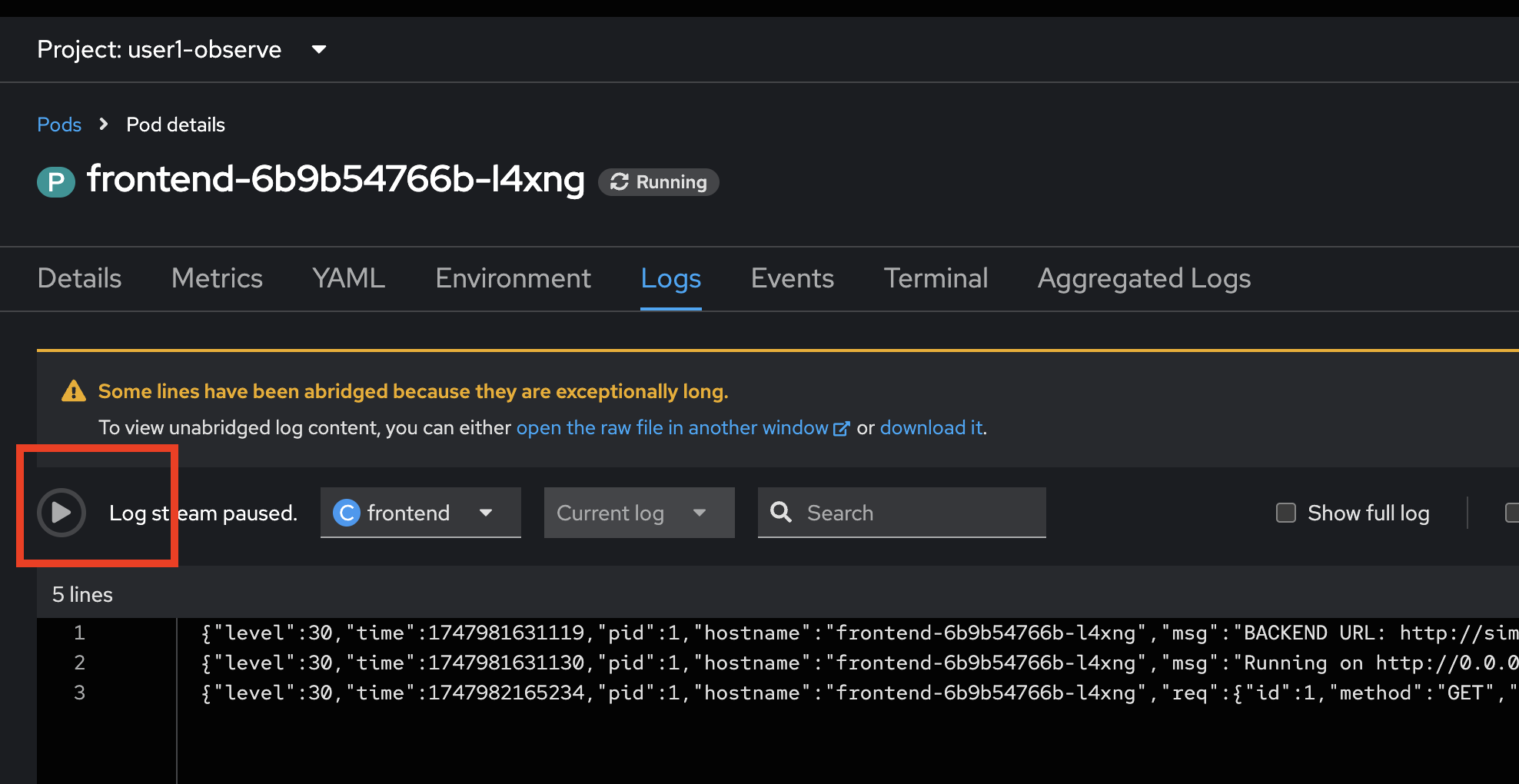Click the Pod resource P badge icon

pyautogui.click(x=56, y=182)
